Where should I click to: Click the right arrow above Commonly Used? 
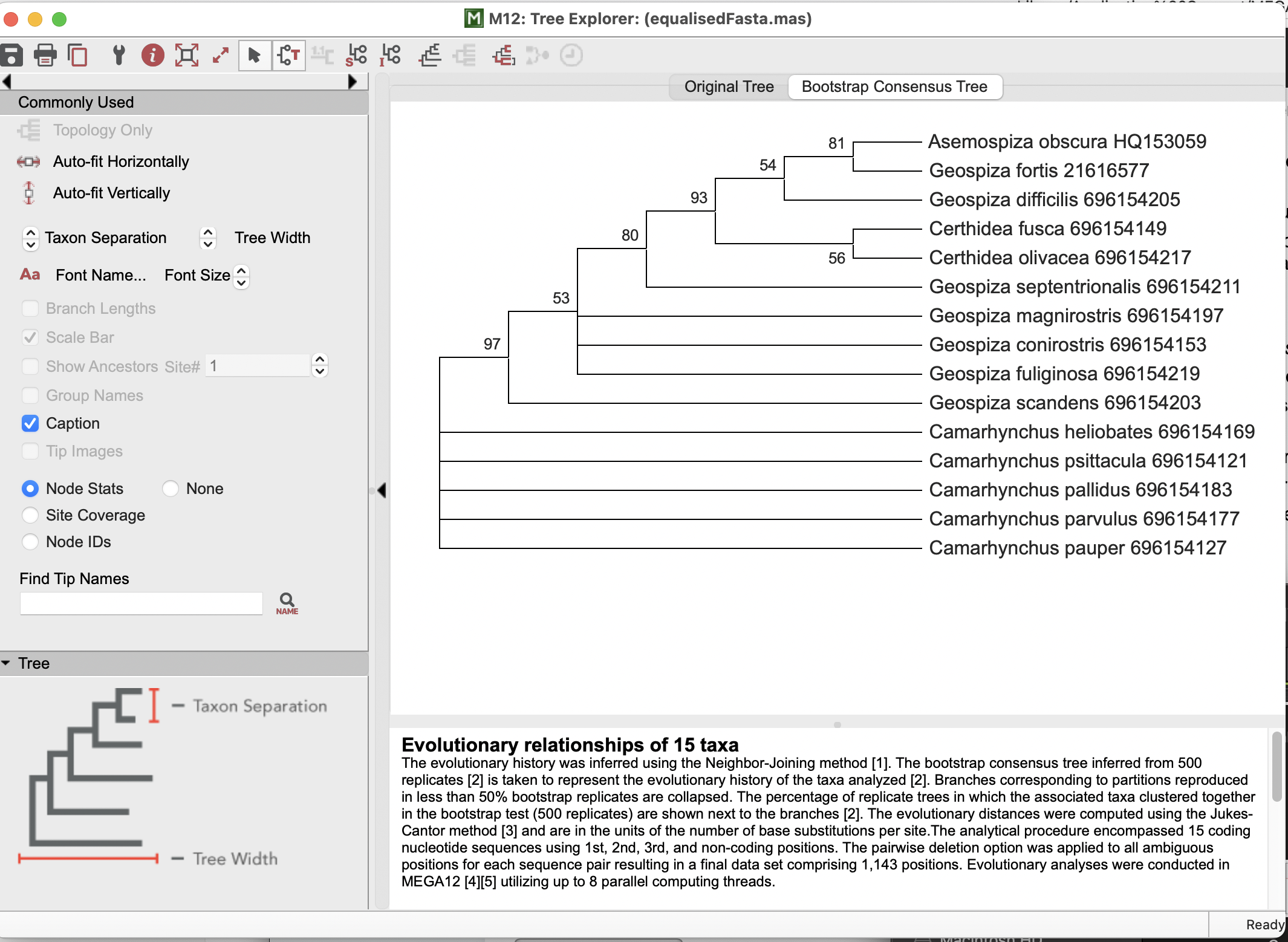click(x=353, y=82)
